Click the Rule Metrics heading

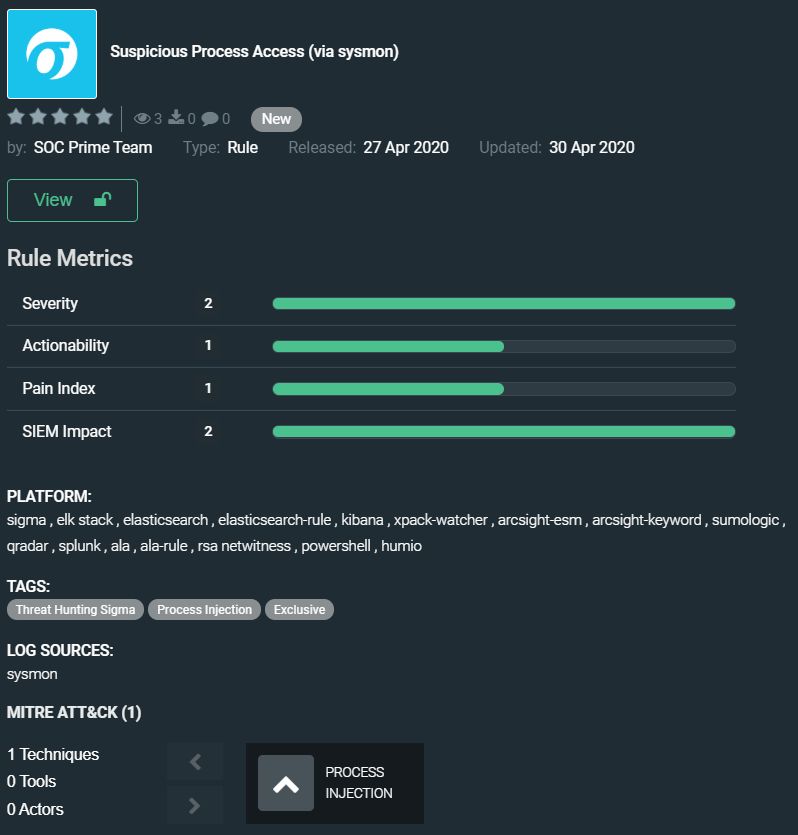[x=70, y=258]
